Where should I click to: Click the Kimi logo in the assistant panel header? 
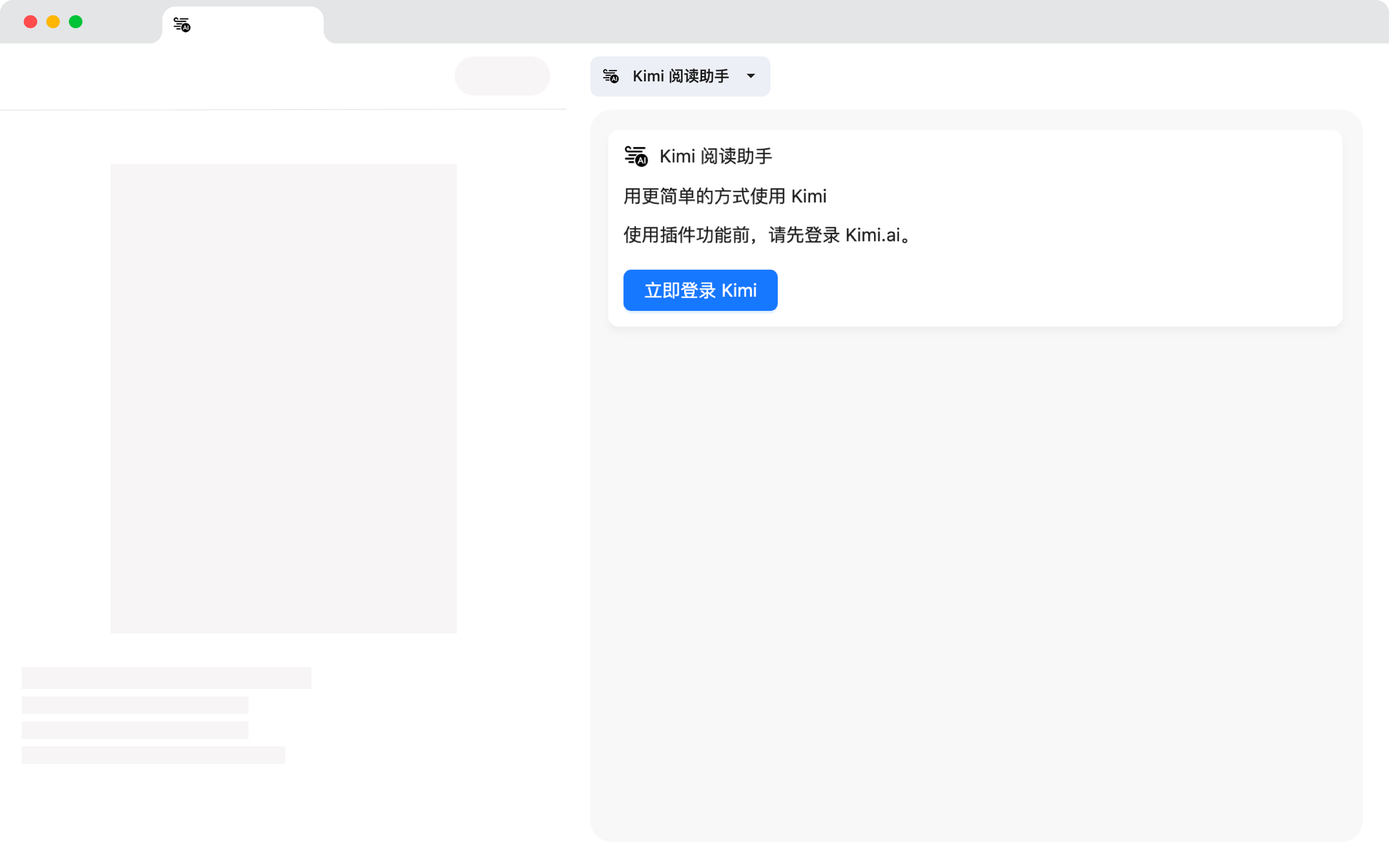pyautogui.click(x=635, y=155)
